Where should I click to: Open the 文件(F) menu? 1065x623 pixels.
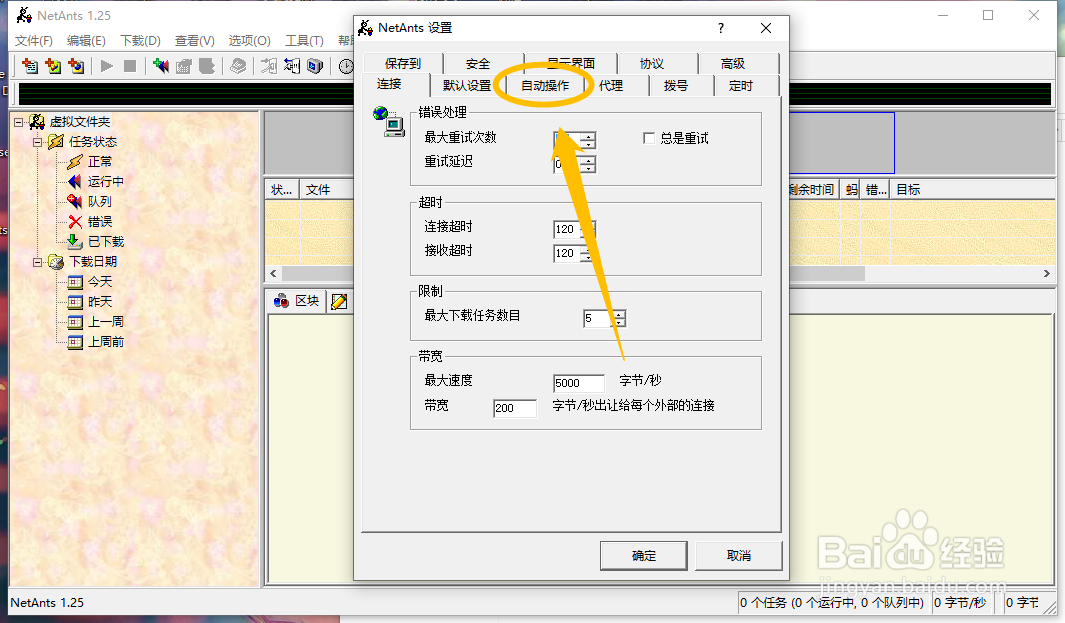pos(34,41)
